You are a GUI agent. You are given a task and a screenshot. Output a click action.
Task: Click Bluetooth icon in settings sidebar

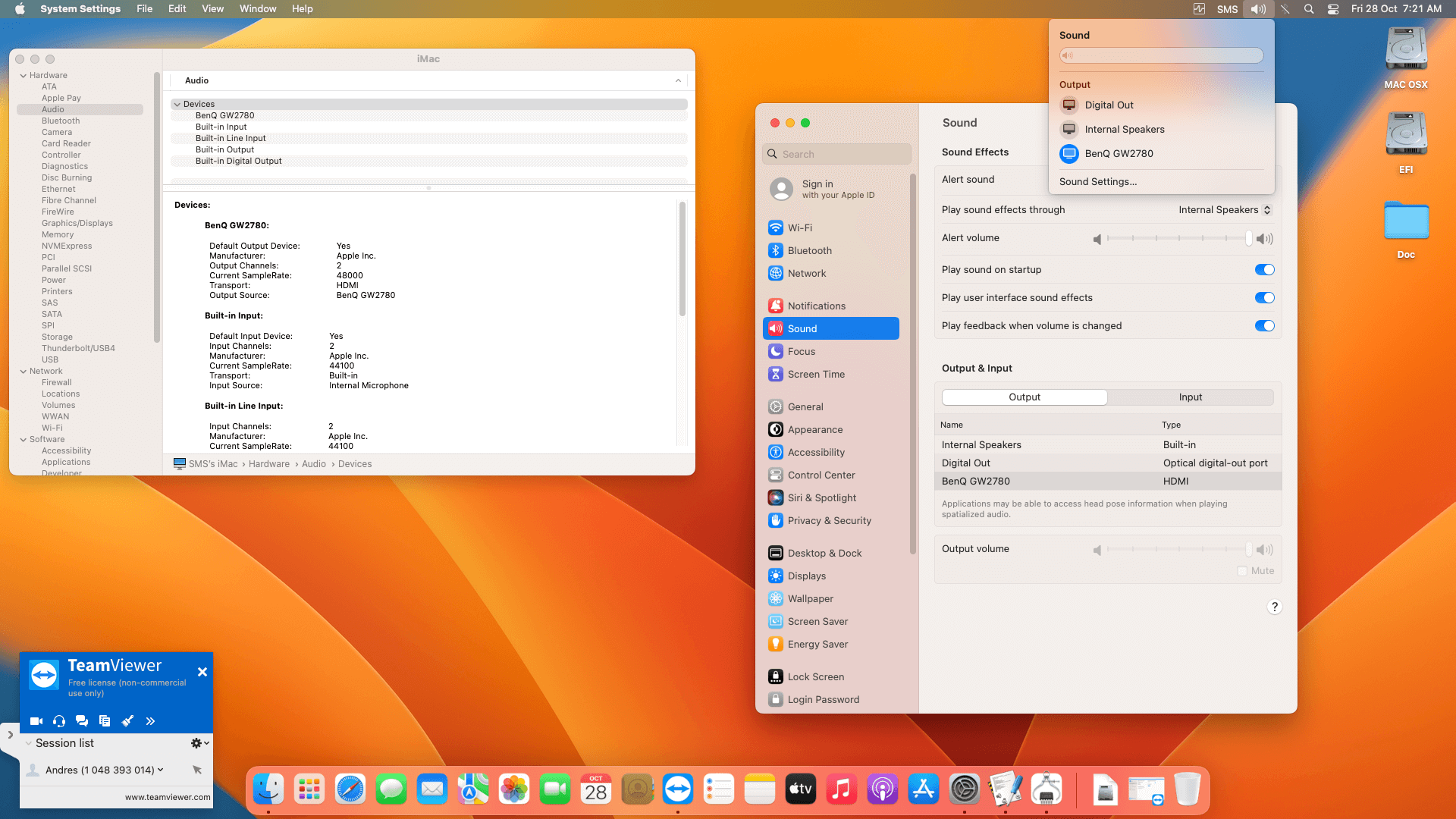pyautogui.click(x=776, y=250)
